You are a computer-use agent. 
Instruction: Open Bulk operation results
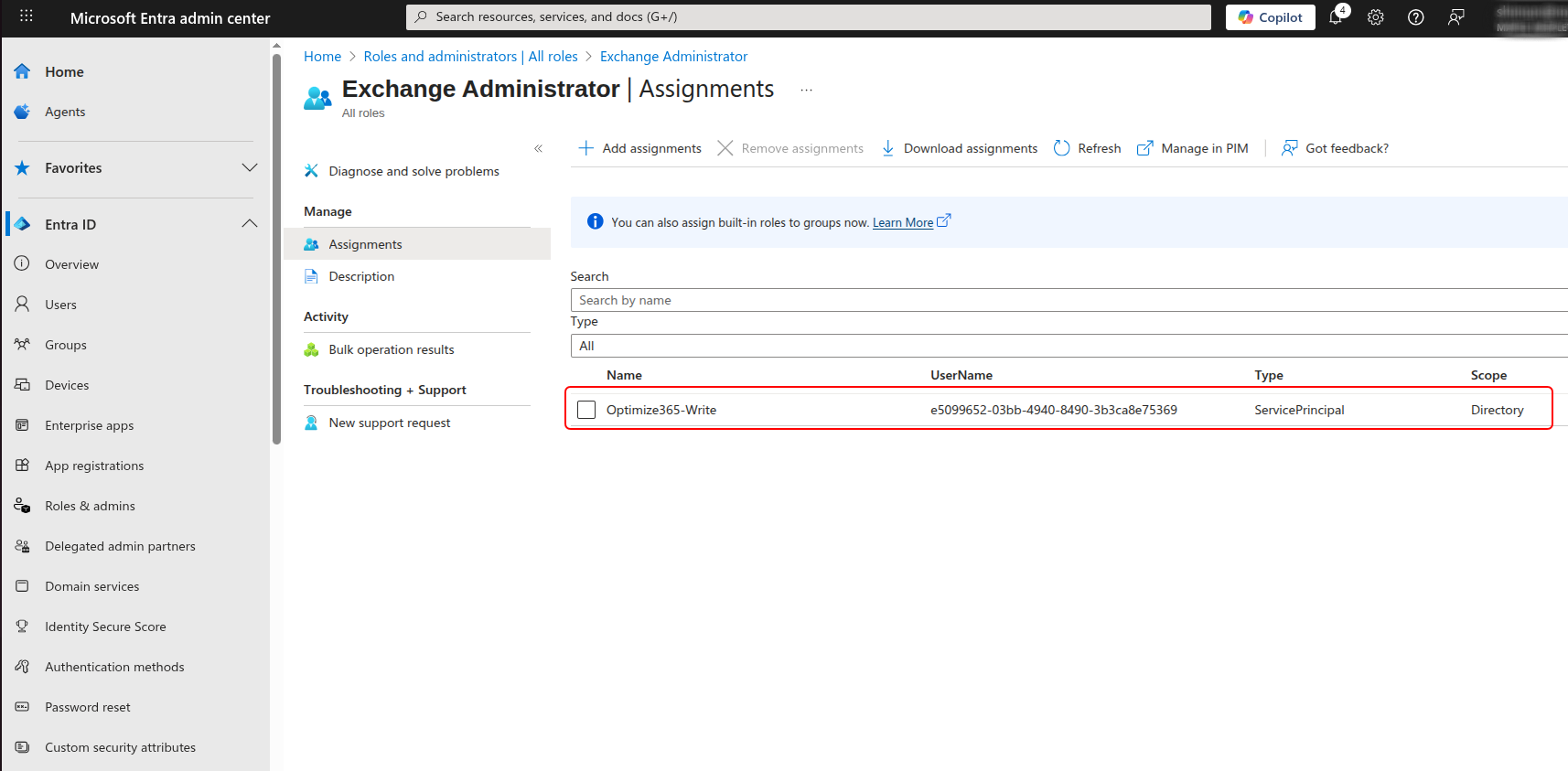[392, 349]
